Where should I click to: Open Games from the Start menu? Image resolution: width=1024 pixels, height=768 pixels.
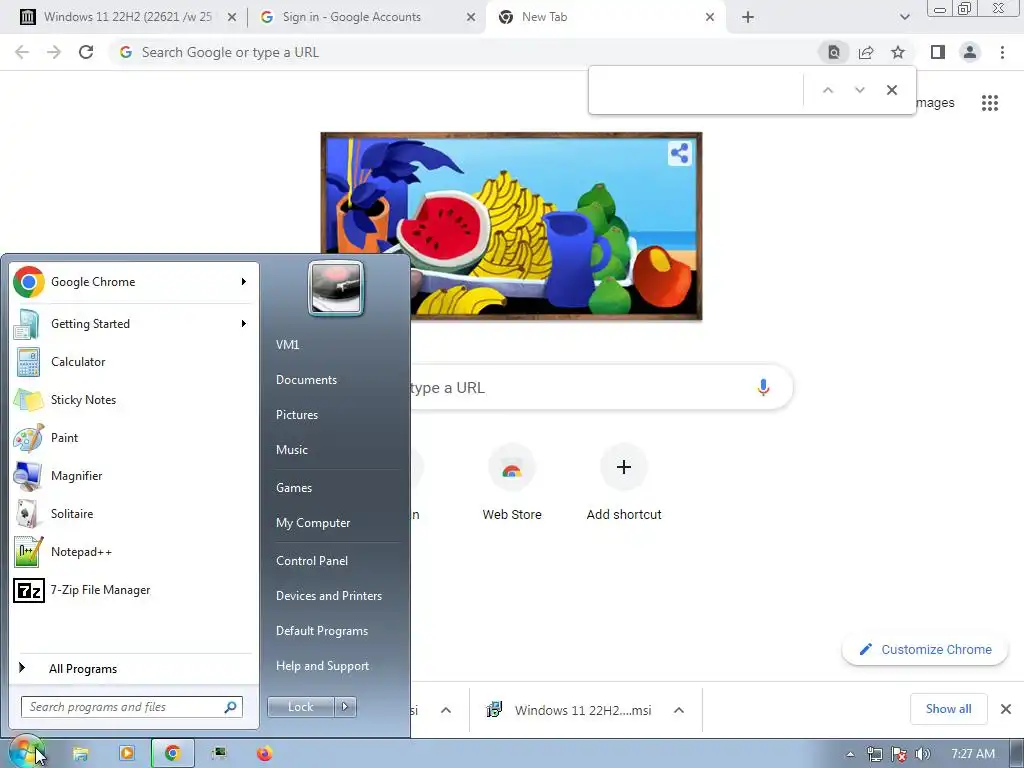pos(294,488)
